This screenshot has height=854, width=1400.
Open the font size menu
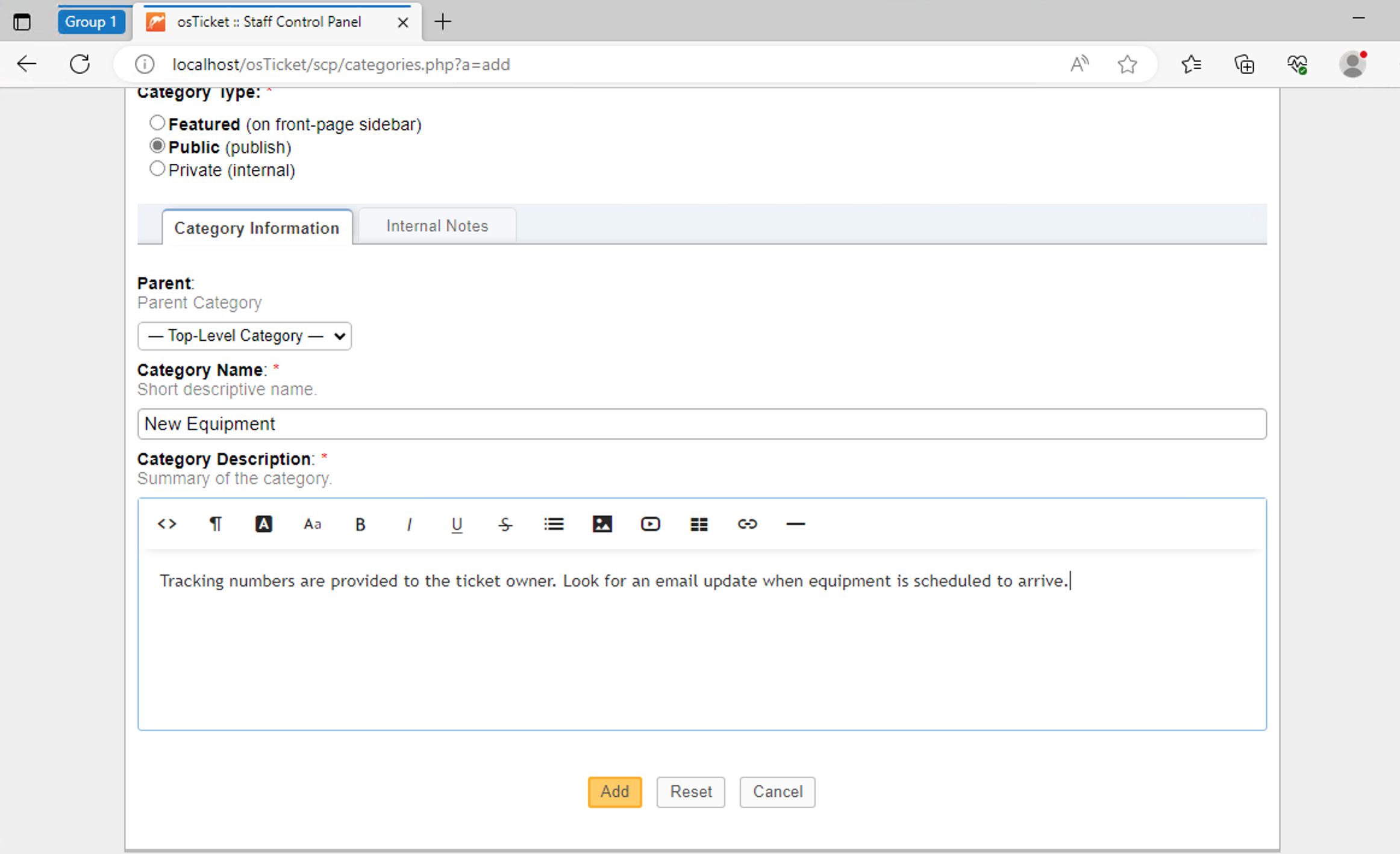312,525
